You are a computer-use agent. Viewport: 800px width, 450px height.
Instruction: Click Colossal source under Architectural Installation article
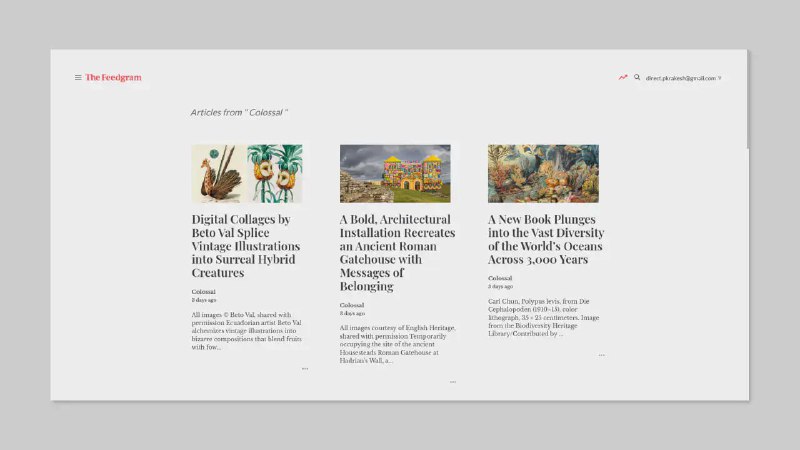pos(352,305)
